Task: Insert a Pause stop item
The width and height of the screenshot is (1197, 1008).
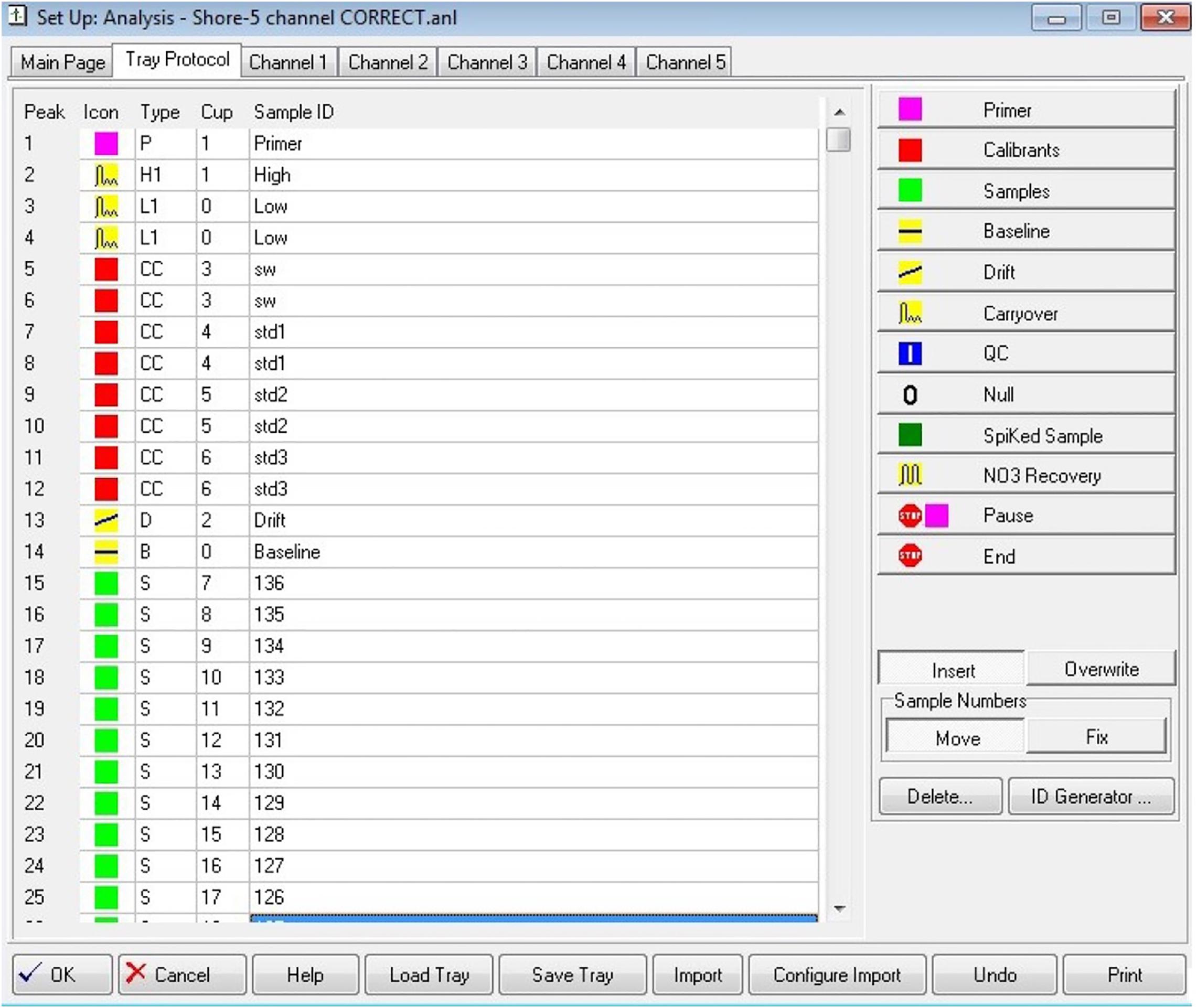Action: pos(1027,516)
